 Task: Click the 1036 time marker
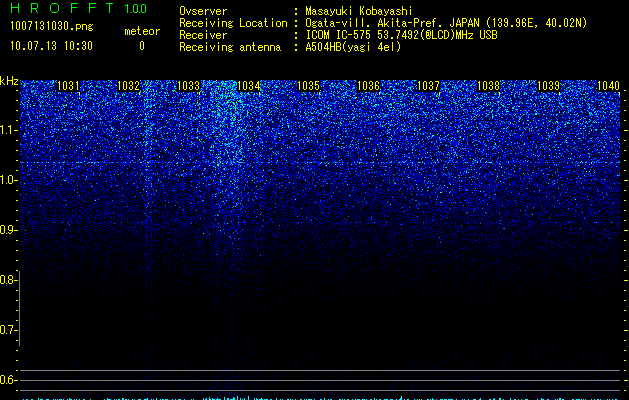coord(368,86)
